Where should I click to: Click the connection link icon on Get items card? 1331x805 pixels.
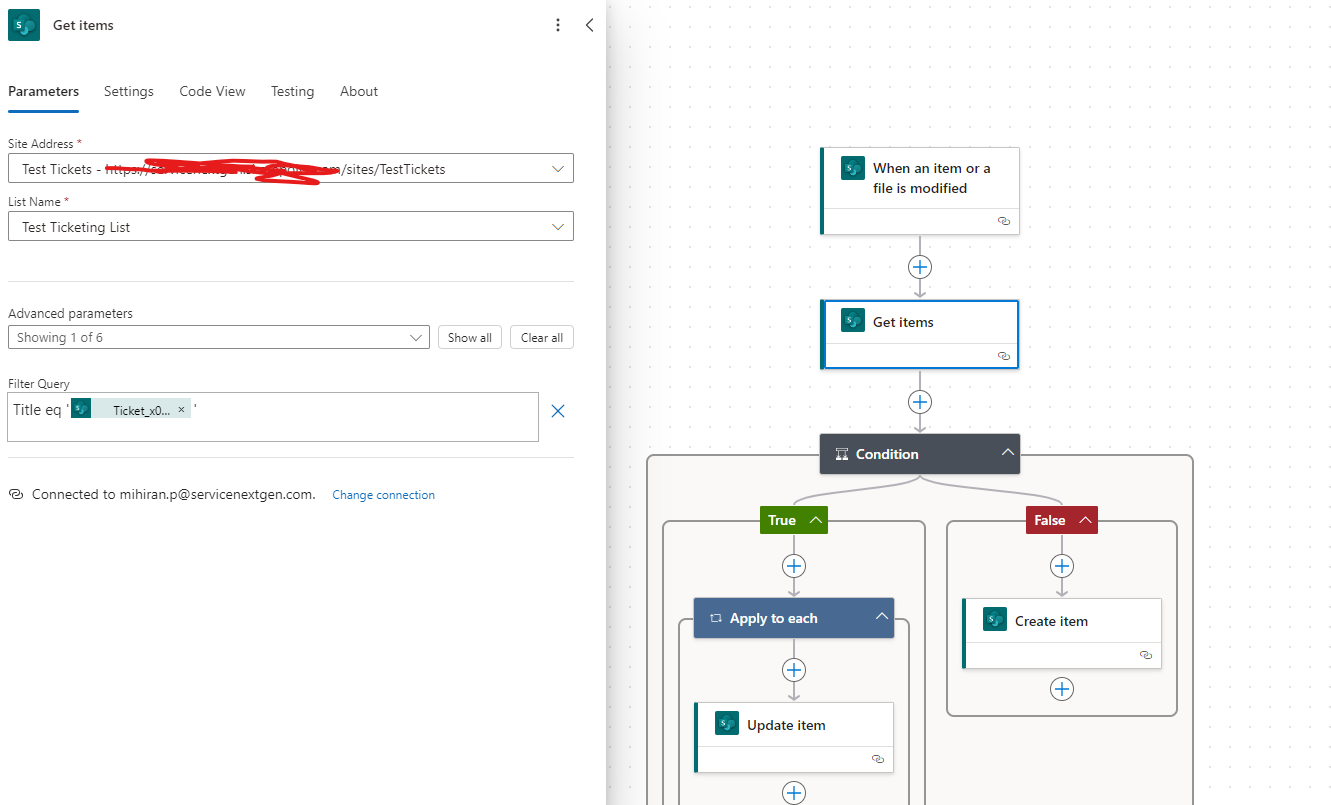pyautogui.click(x=1004, y=355)
